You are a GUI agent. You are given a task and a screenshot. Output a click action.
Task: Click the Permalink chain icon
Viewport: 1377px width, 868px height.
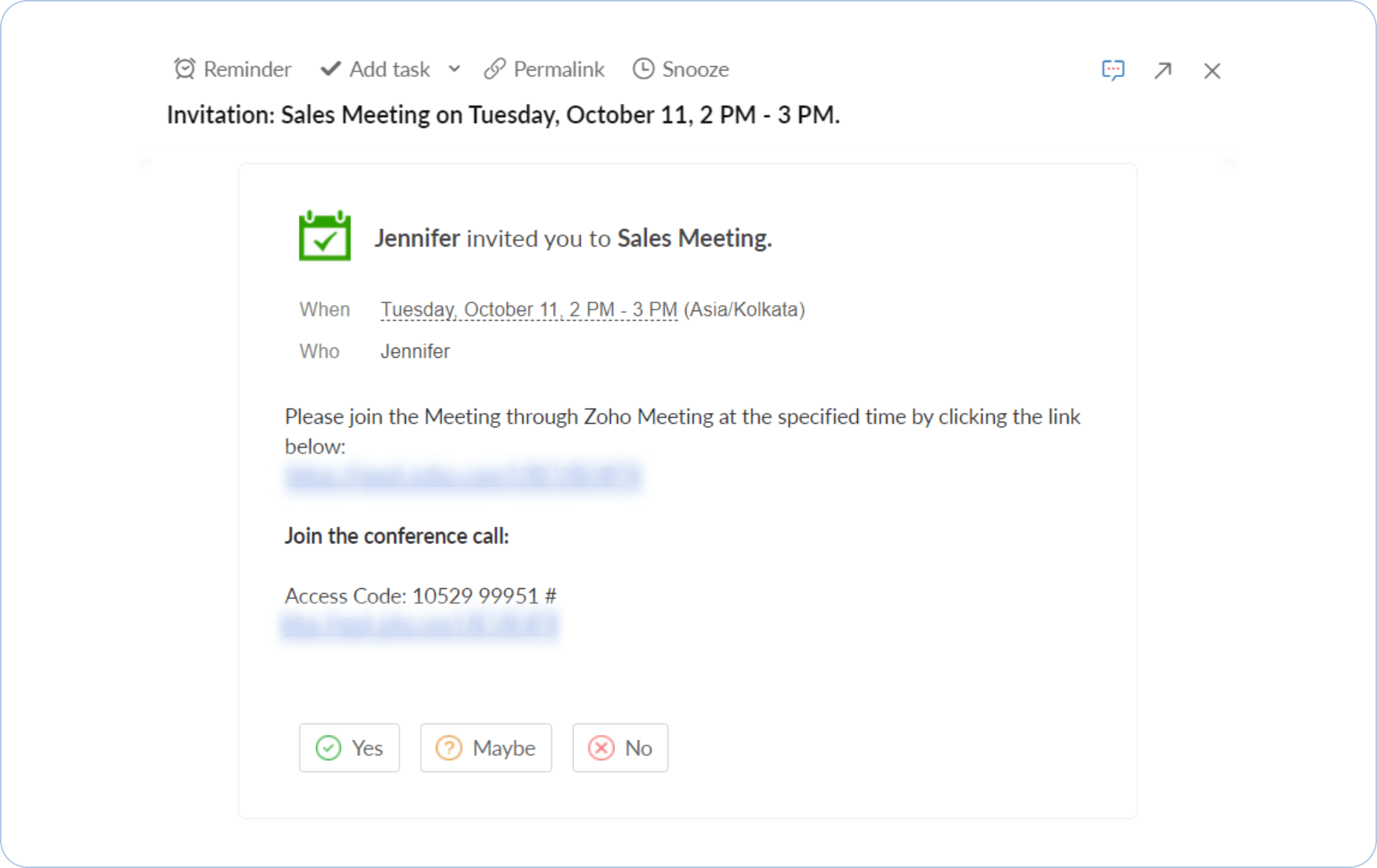pyautogui.click(x=494, y=69)
